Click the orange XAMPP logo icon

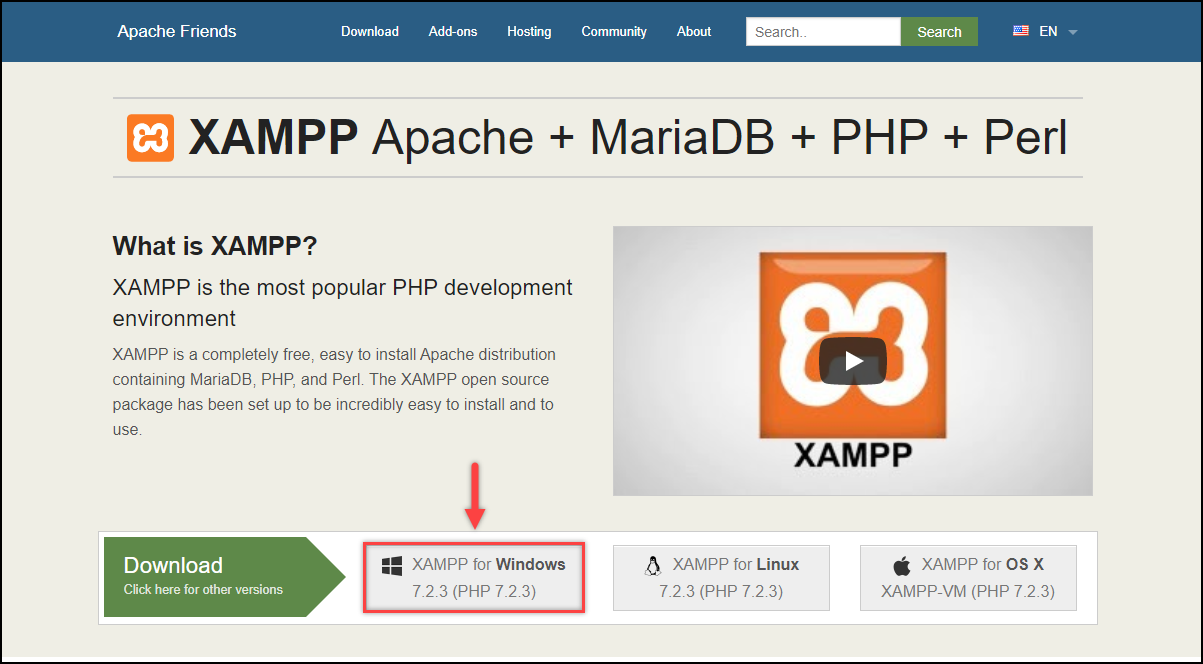151,138
